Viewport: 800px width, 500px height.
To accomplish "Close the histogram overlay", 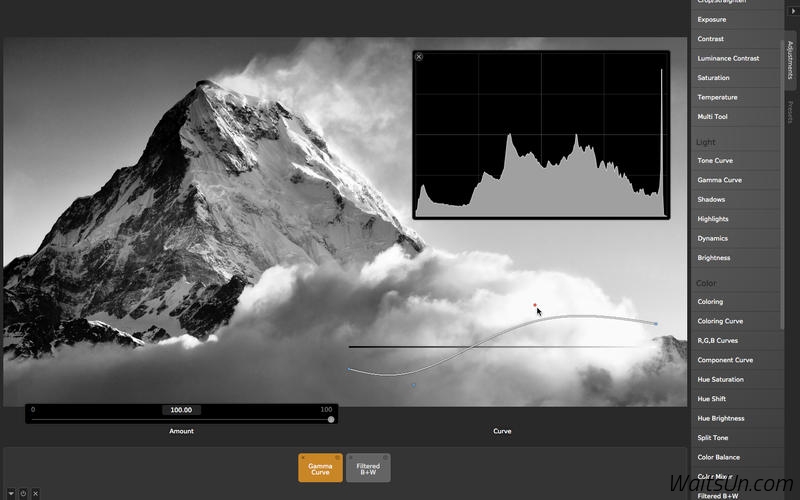I will 419,57.
